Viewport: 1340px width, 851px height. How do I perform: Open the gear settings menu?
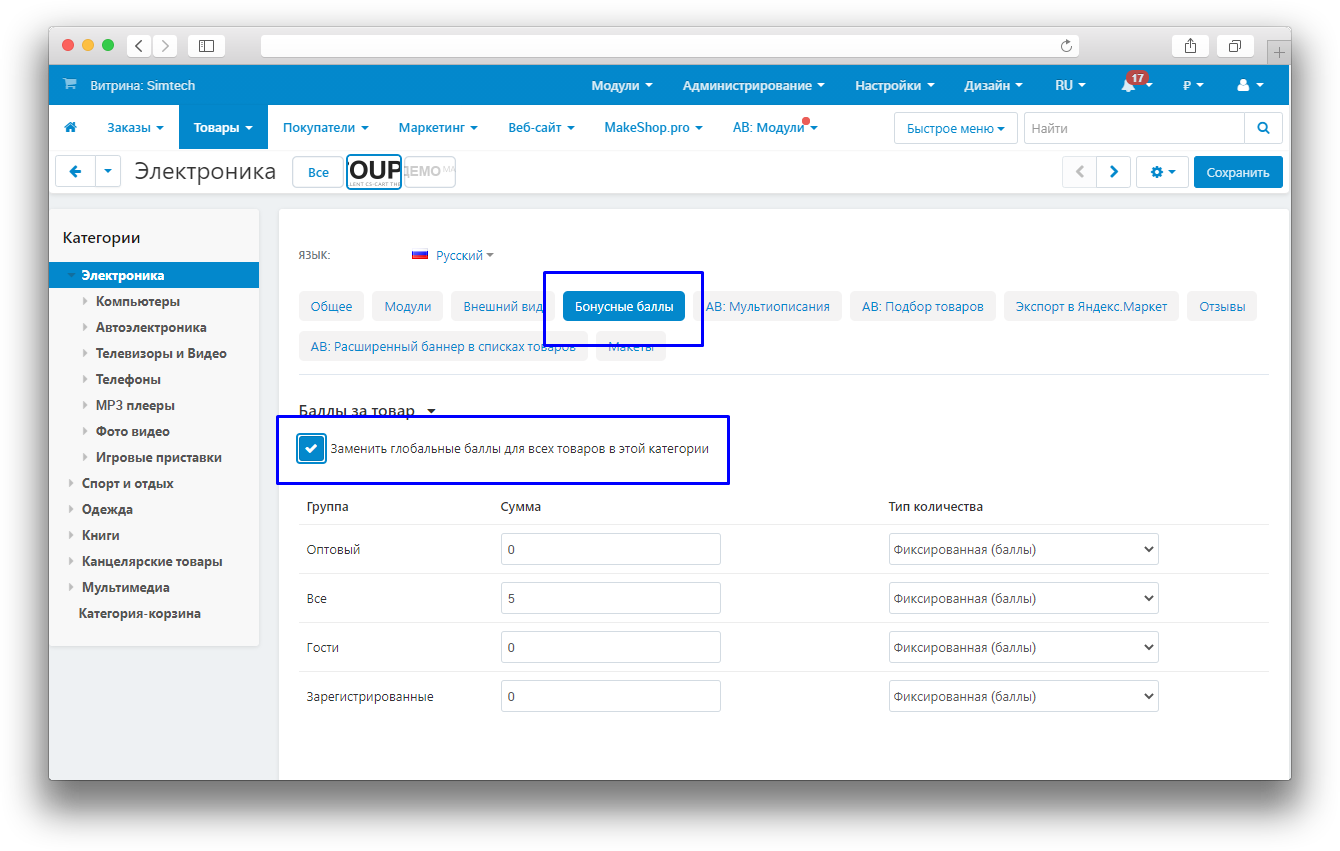(1161, 172)
